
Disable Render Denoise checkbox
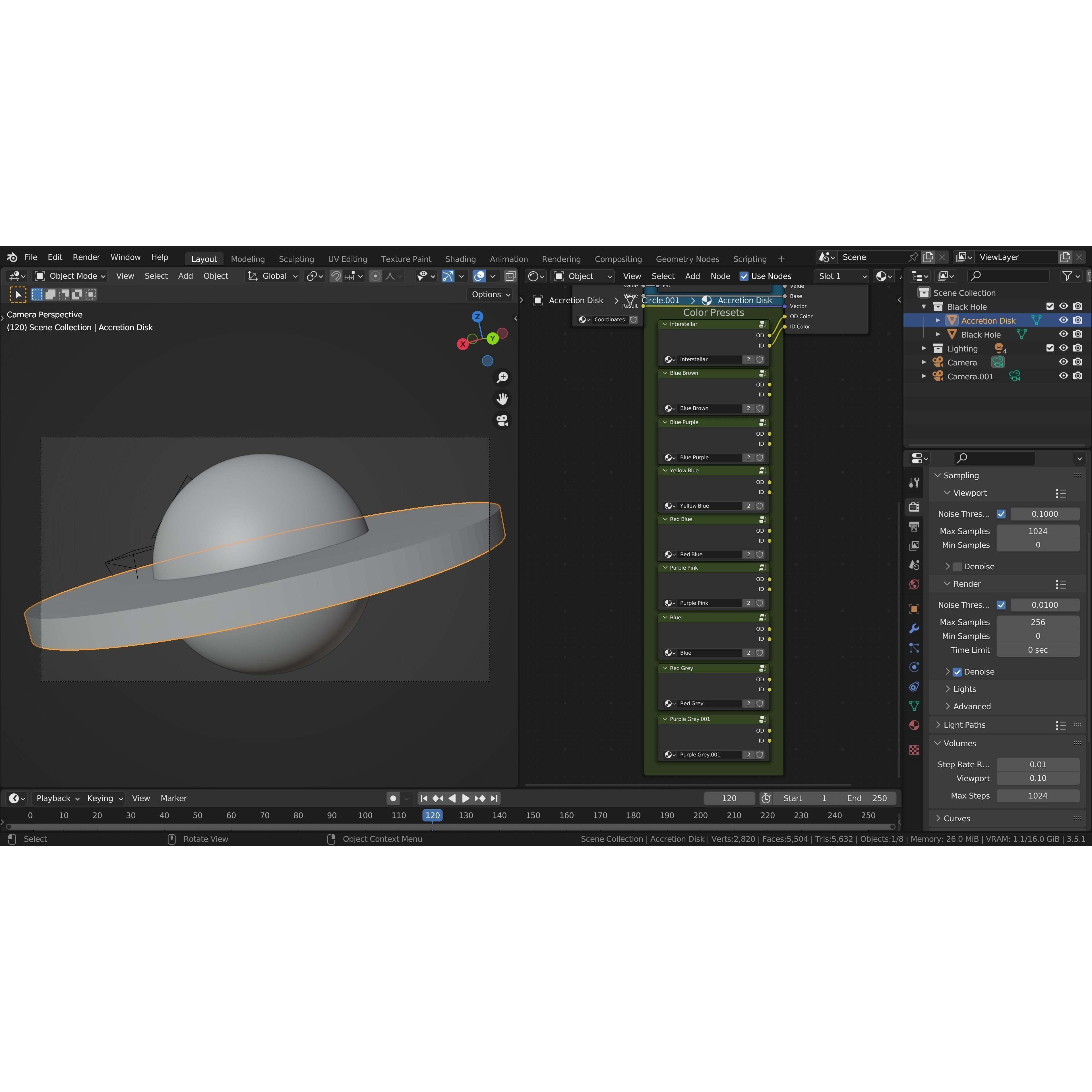(957, 671)
